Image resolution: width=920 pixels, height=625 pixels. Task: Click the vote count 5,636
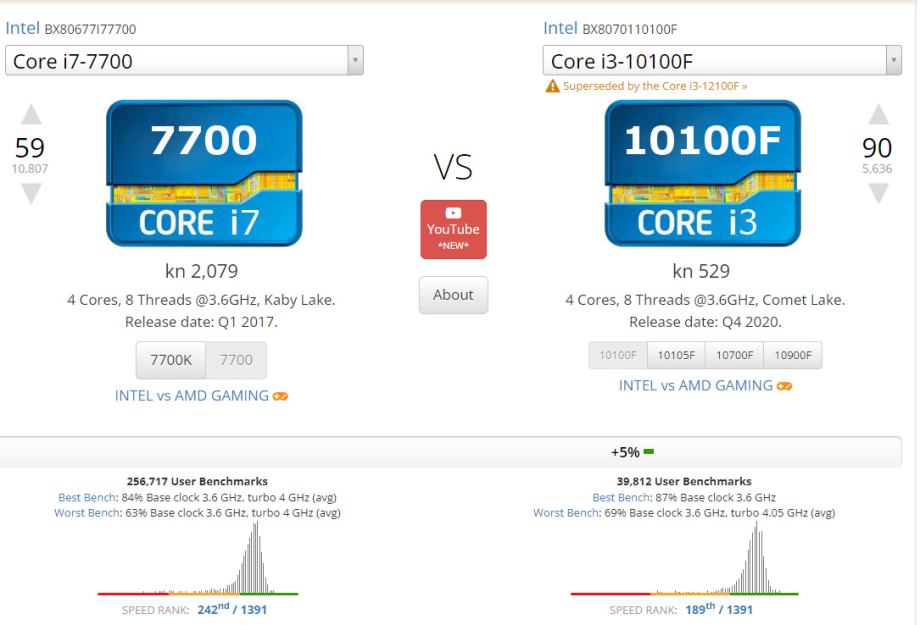tap(877, 168)
